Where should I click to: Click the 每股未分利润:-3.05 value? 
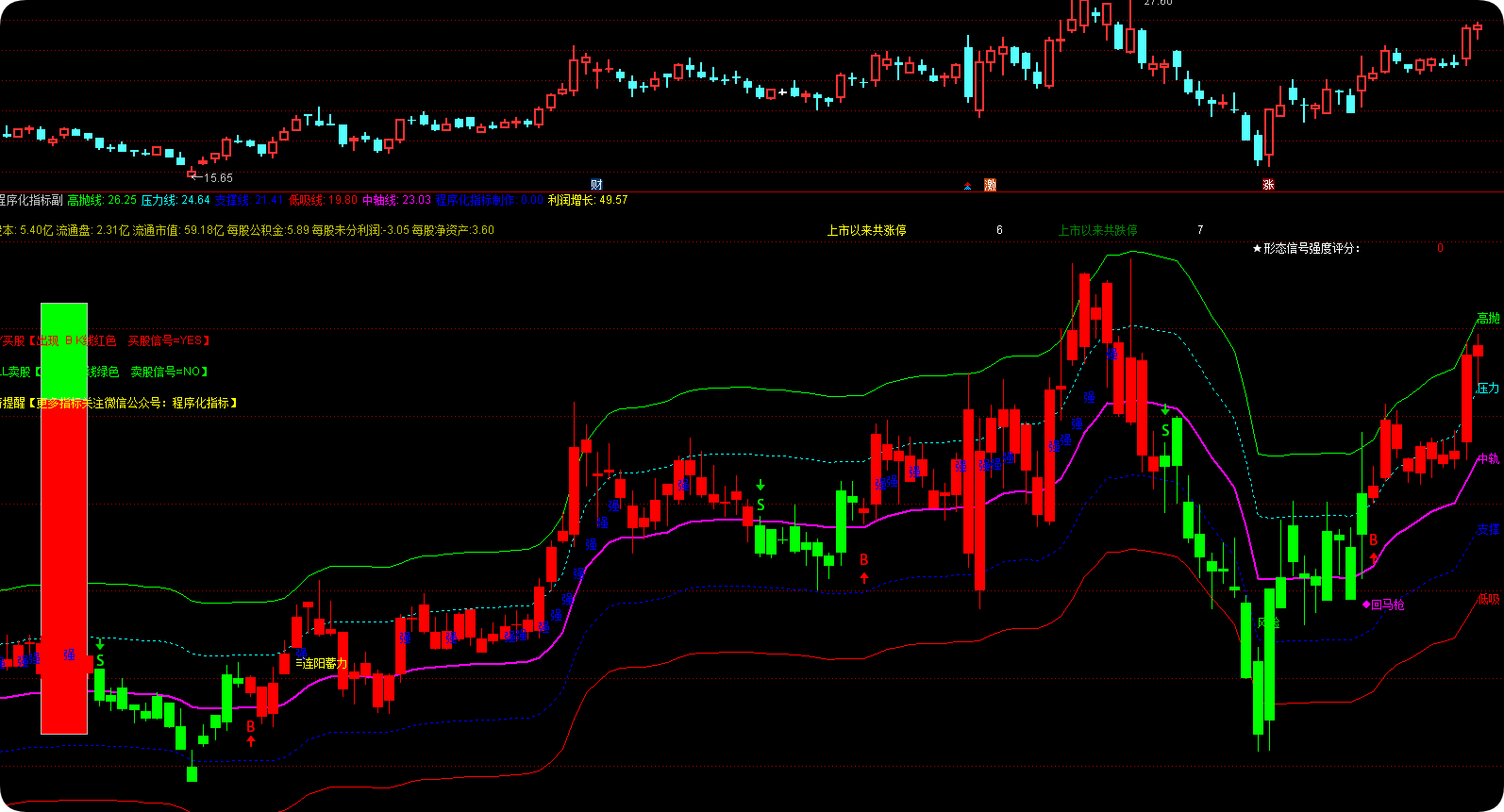point(360,230)
